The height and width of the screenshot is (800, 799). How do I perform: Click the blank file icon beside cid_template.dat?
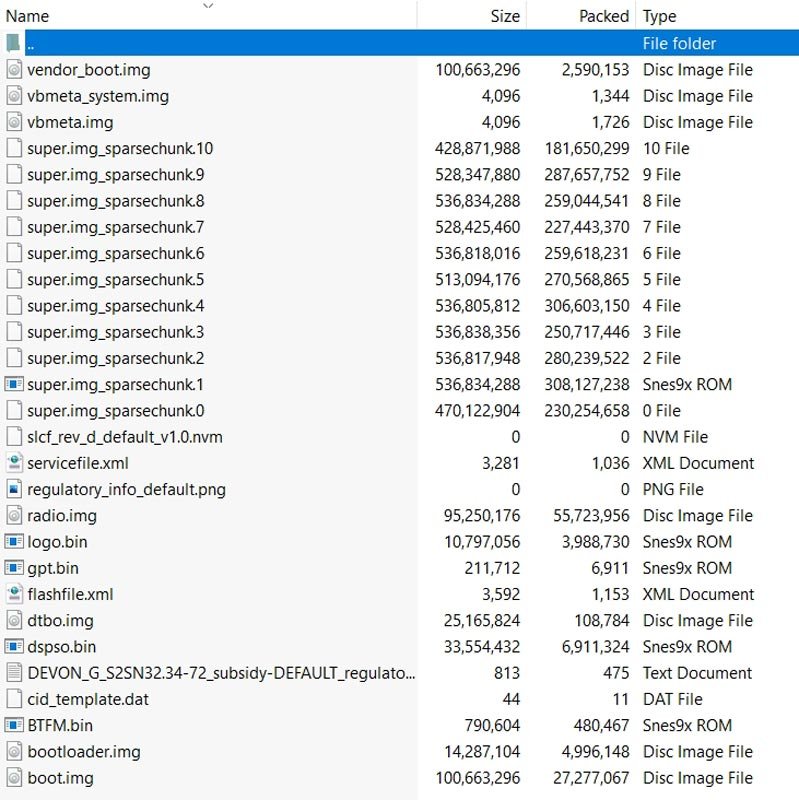(13, 699)
